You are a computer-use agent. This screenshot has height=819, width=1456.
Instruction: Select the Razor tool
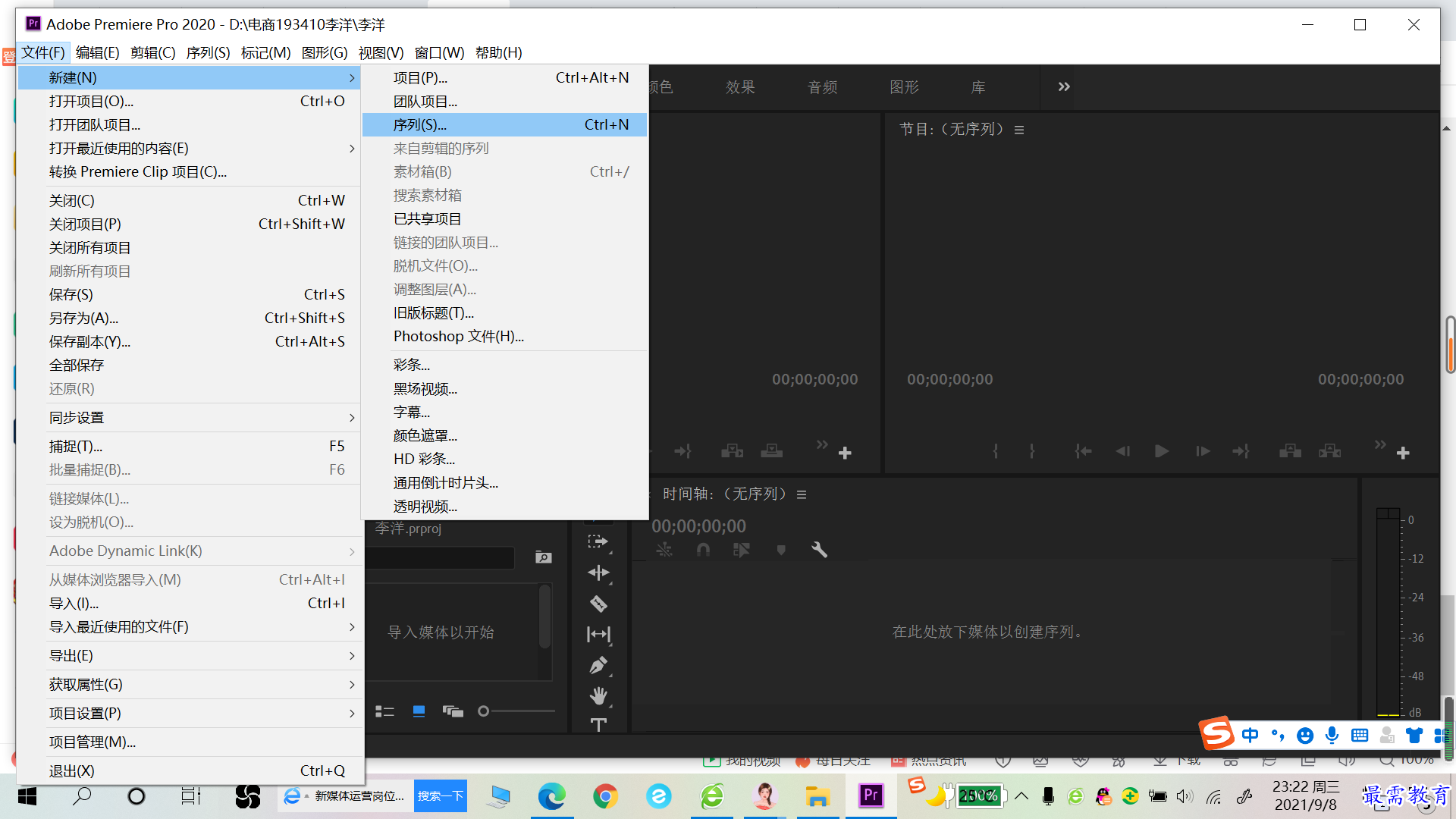[x=598, y=604]
